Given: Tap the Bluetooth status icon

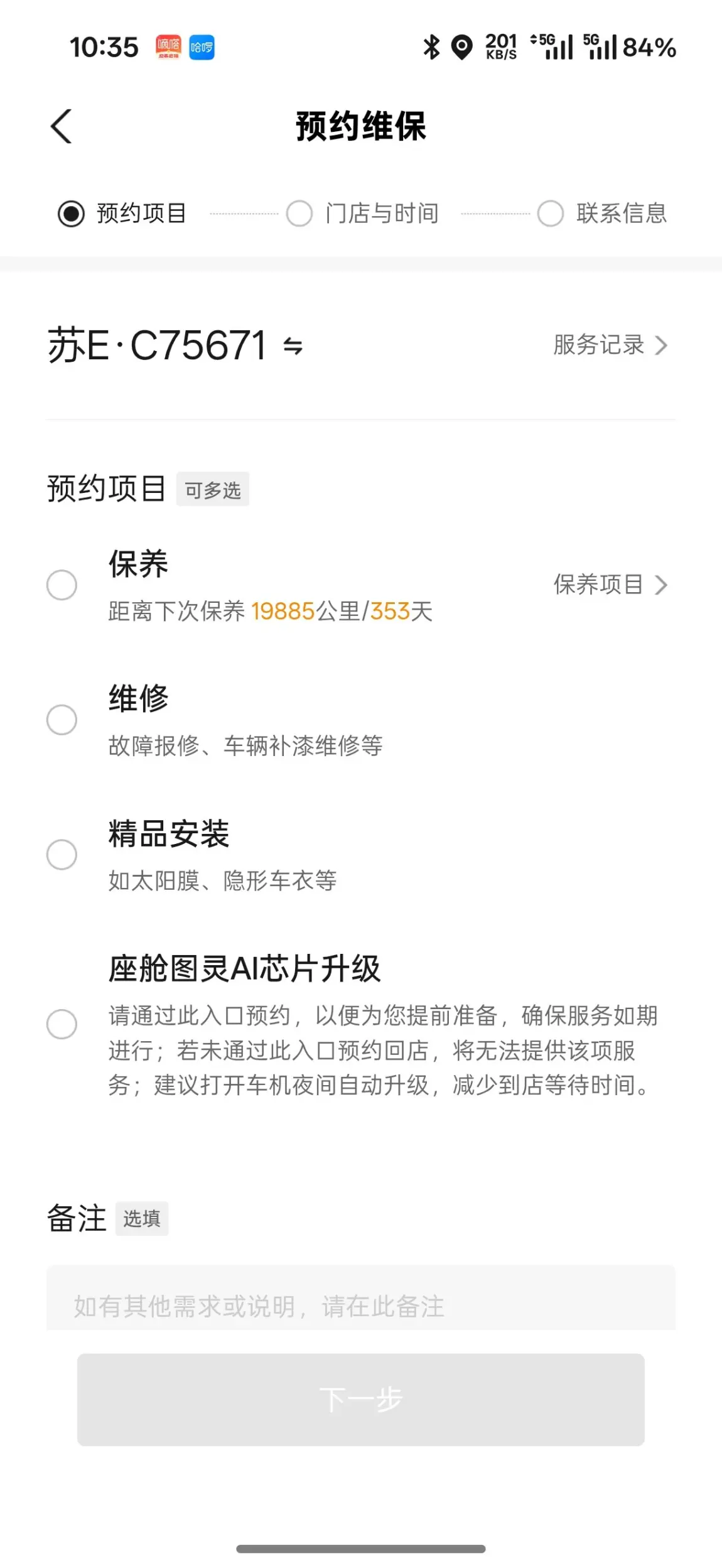Looking at the screenshot, I should point(431,47).
